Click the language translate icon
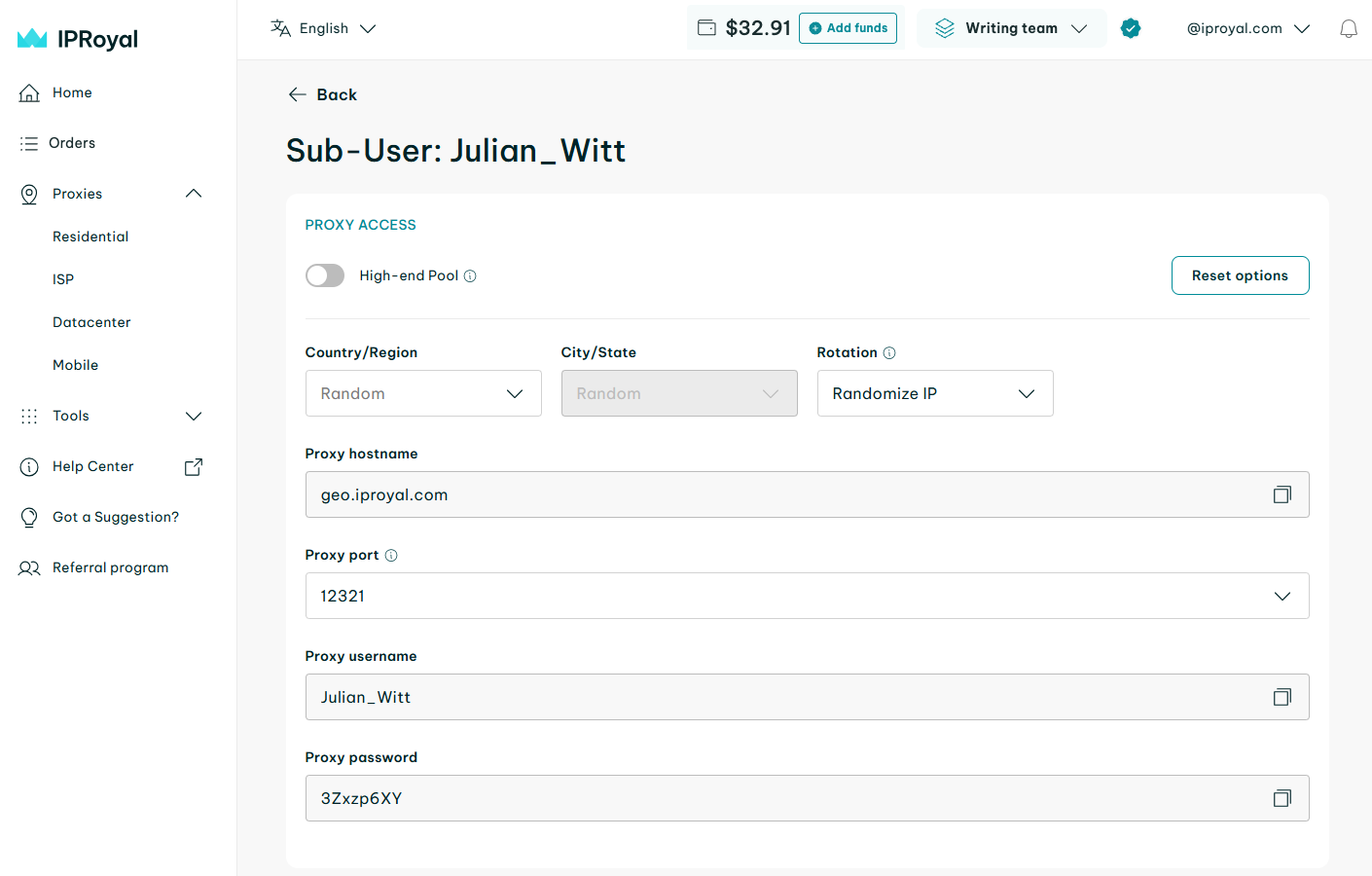Image resolution: width=1372 pixels, height=876 pixels. click(x=280, y=28)
